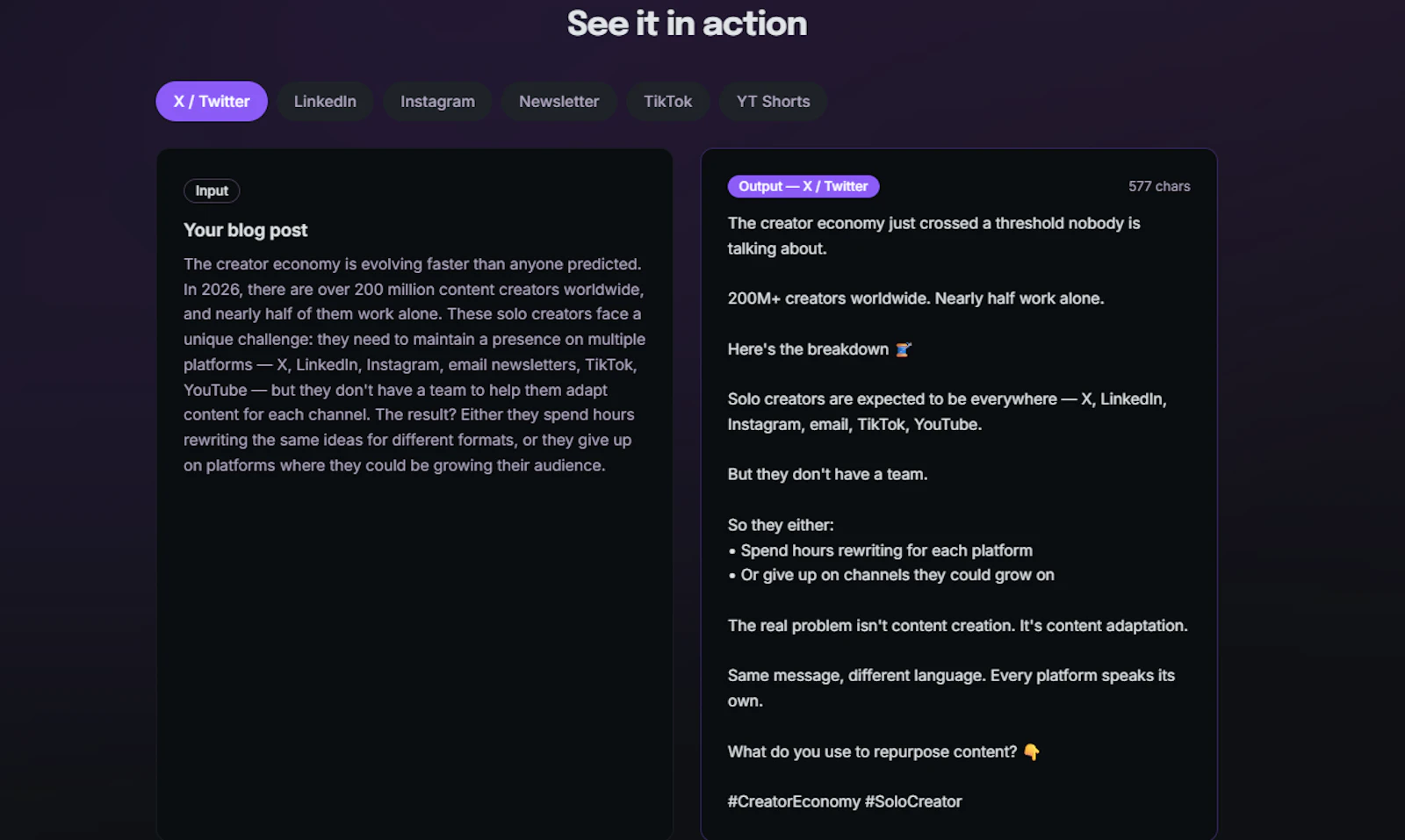
Task: Click 'The real problem isn't content creation' line
Action: (958, 626)
